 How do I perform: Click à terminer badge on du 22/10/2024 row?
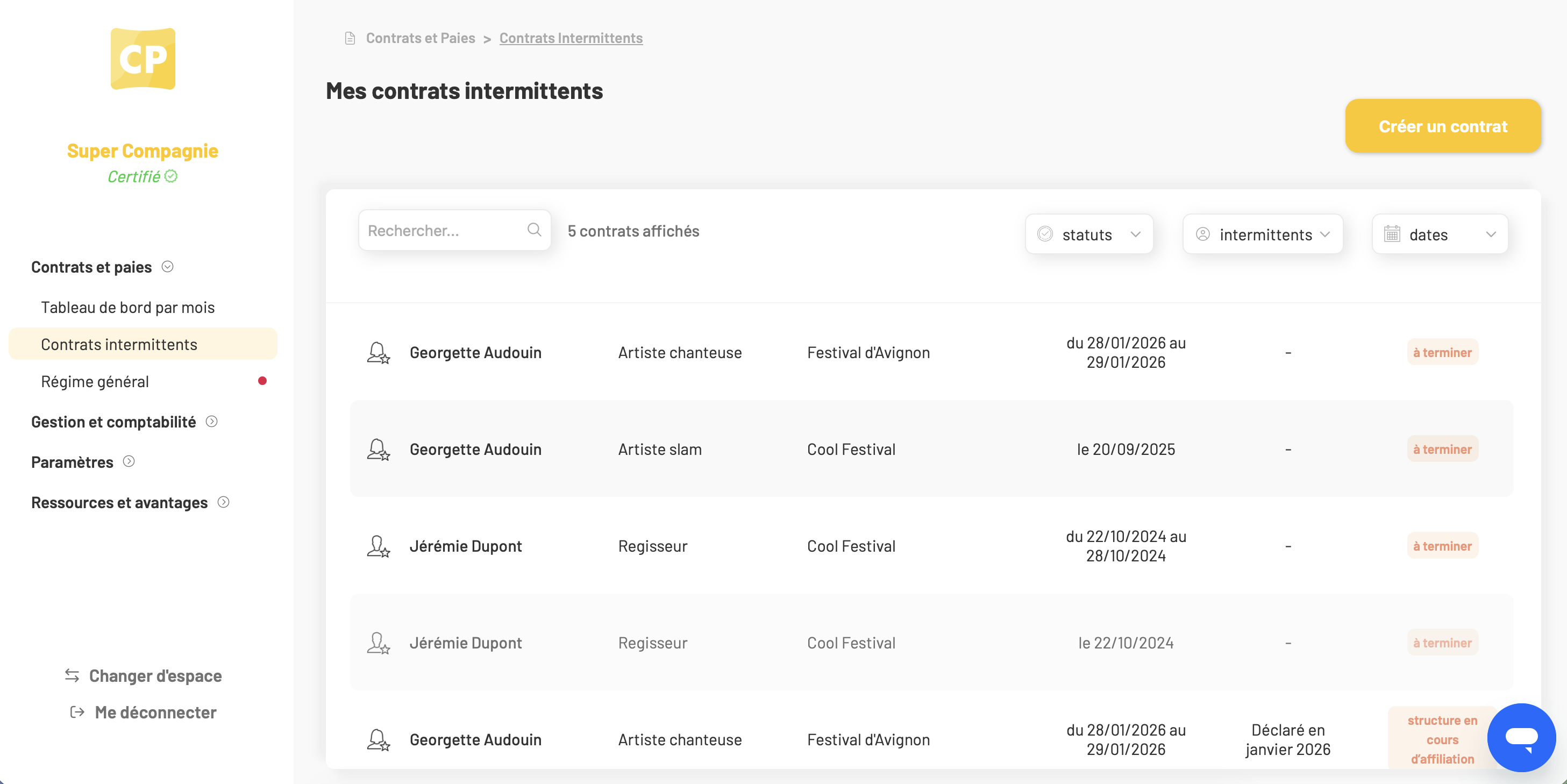click(x=1442, y=546)
